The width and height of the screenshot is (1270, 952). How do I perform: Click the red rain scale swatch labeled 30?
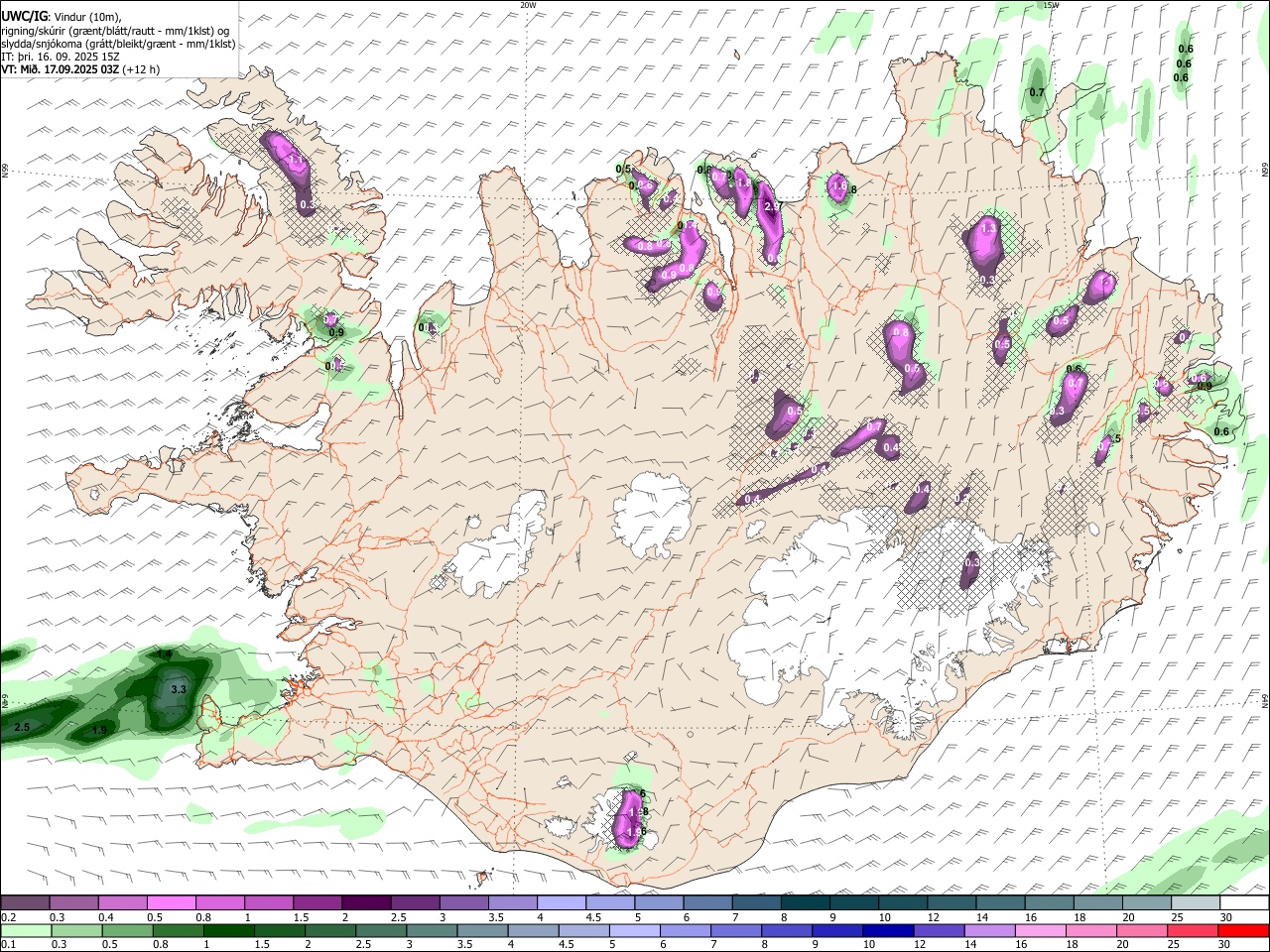pos(1243,930)
